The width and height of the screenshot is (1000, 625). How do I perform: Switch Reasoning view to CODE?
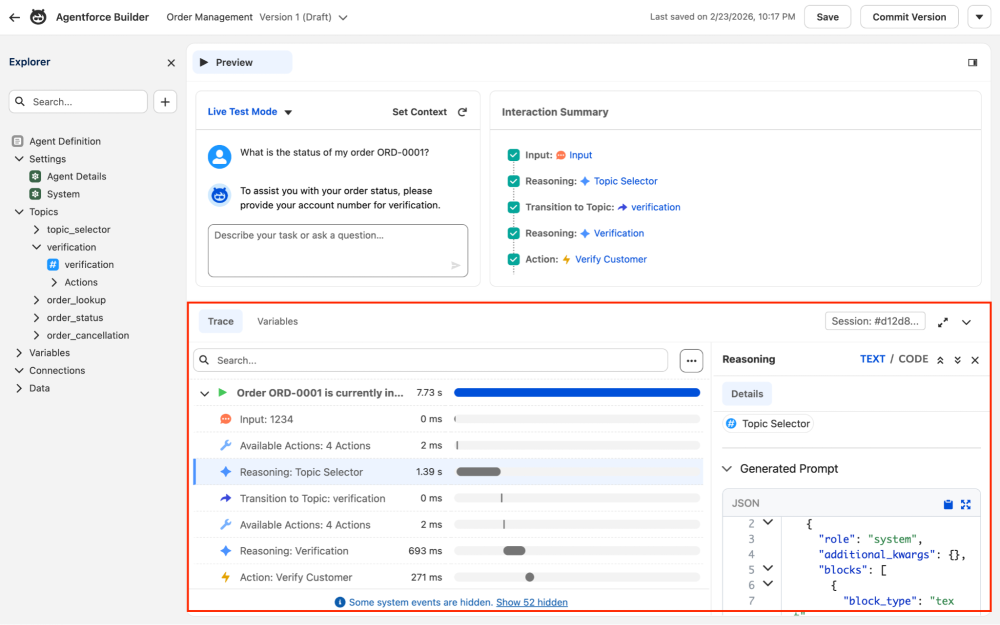coord(913,359)
